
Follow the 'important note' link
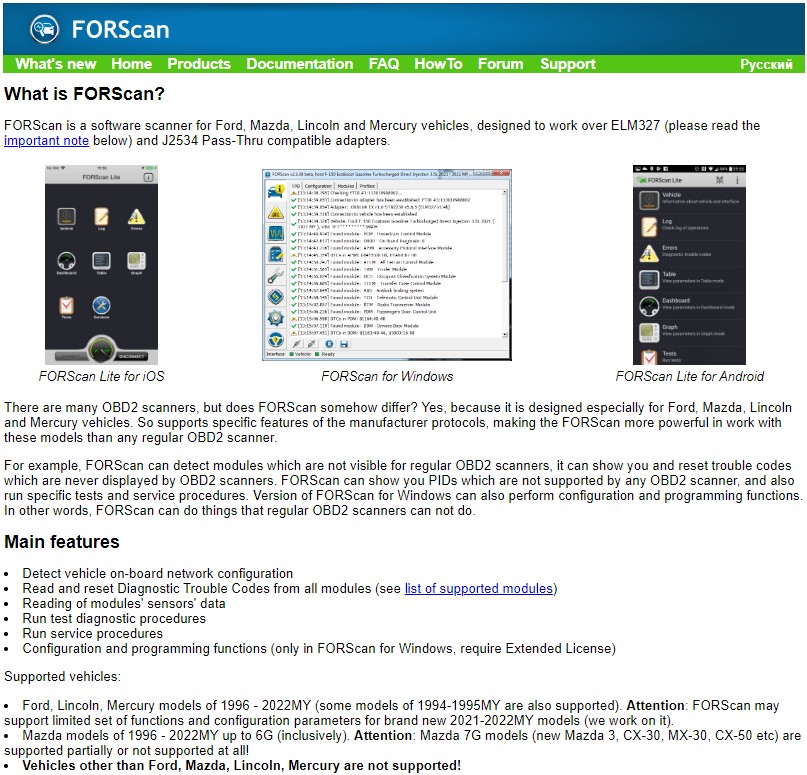pyautogui.click(x=46, y=141)
